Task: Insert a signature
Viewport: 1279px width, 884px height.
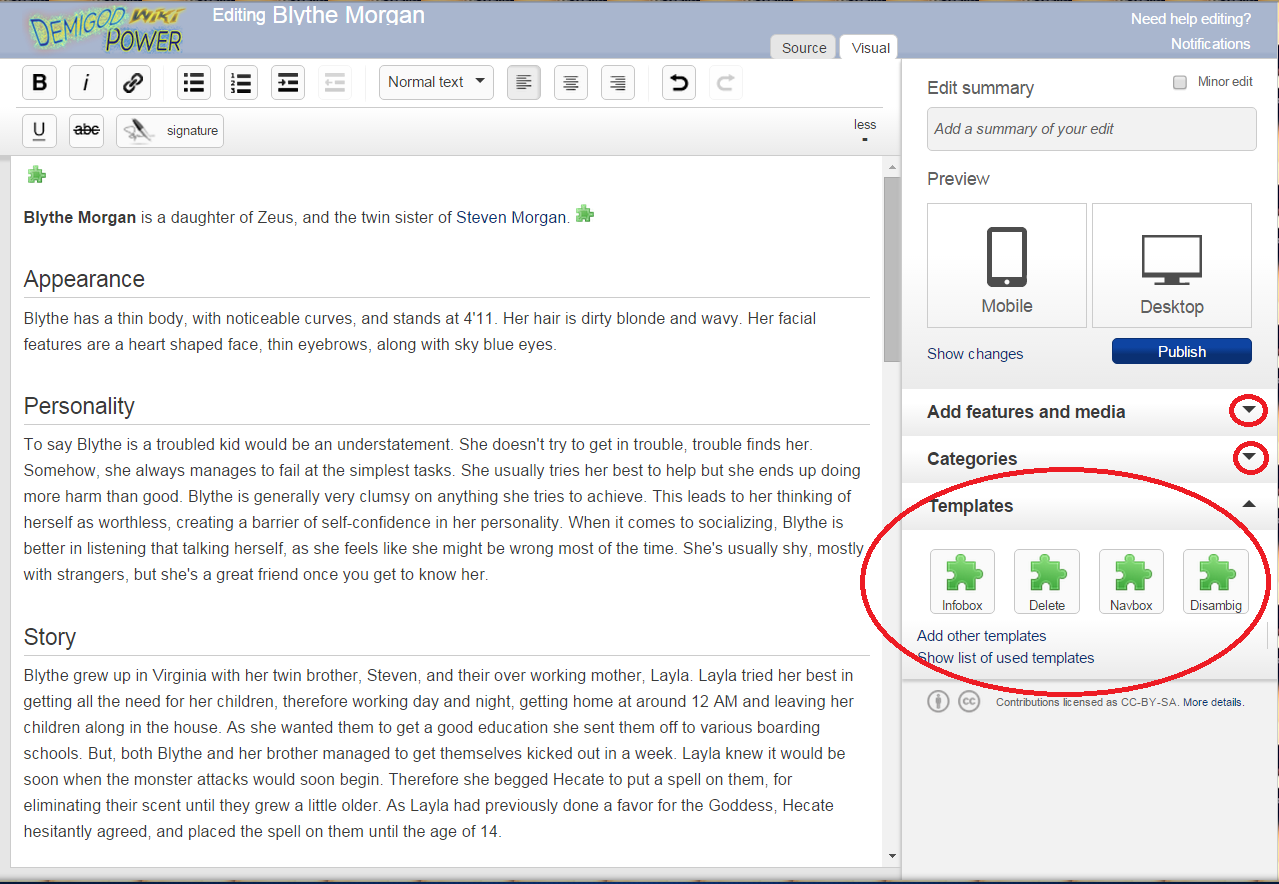Action: 170,131
